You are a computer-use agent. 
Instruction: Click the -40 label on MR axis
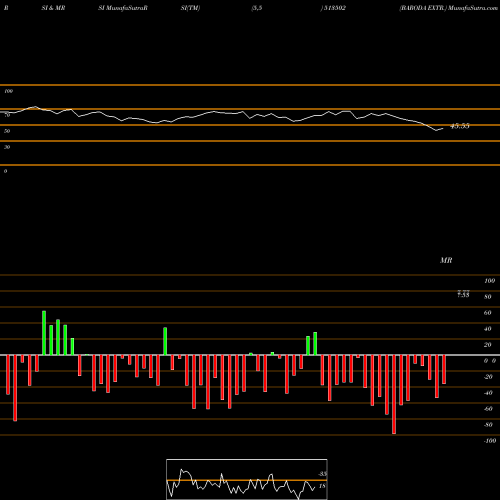[x=488, y=393]
